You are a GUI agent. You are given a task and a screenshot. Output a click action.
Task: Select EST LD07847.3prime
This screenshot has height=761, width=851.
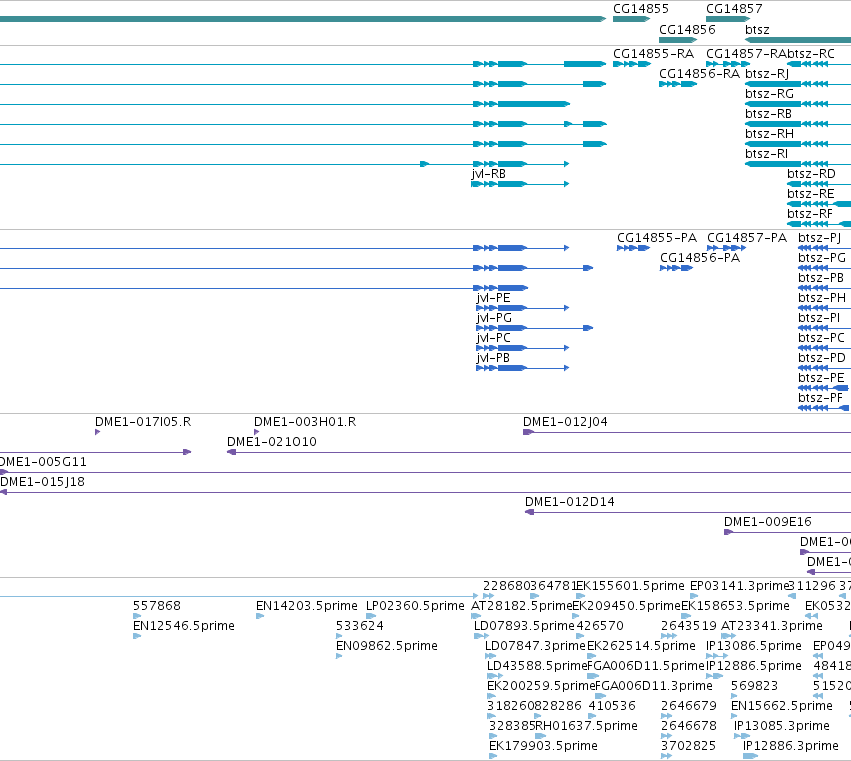(x=536, y=646)
